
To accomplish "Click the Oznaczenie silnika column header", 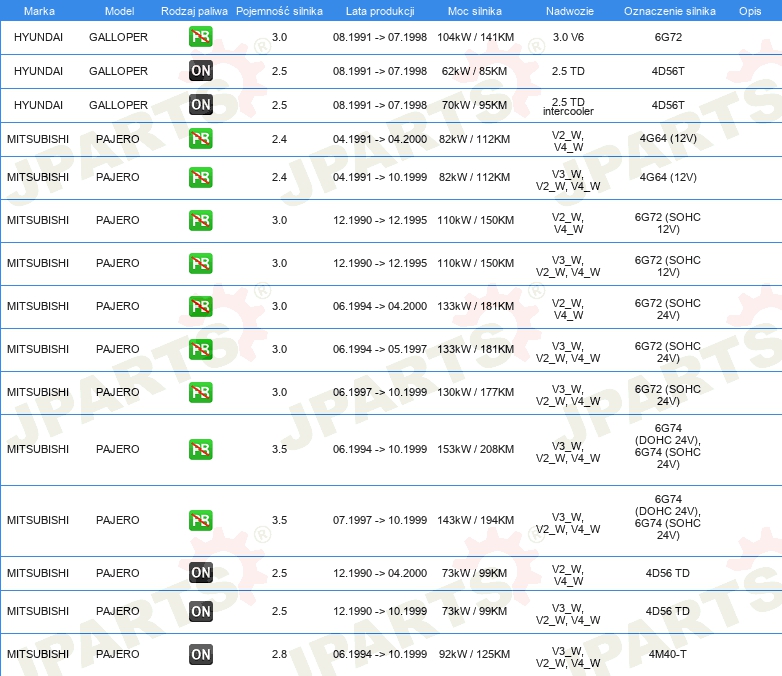I will point(670,11).
